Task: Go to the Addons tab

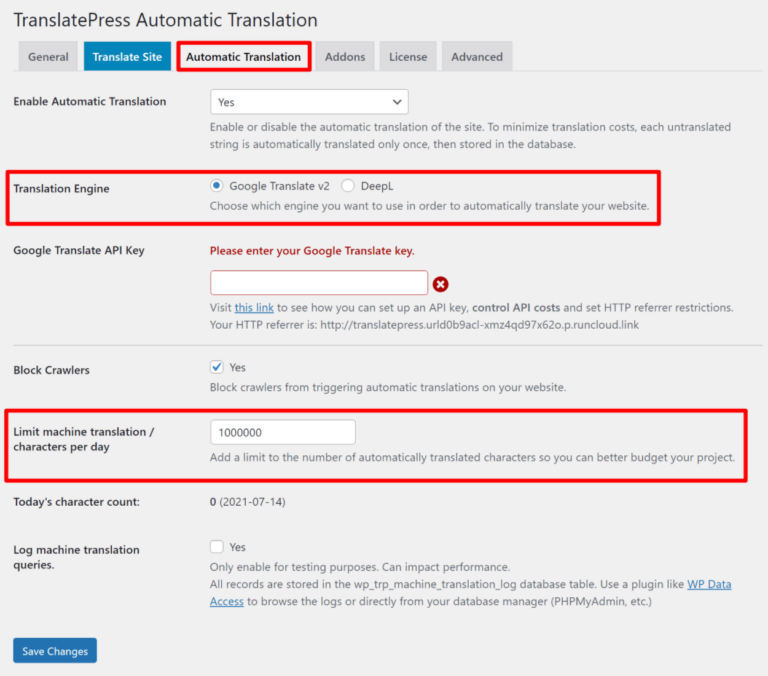Action: [345, 57]
